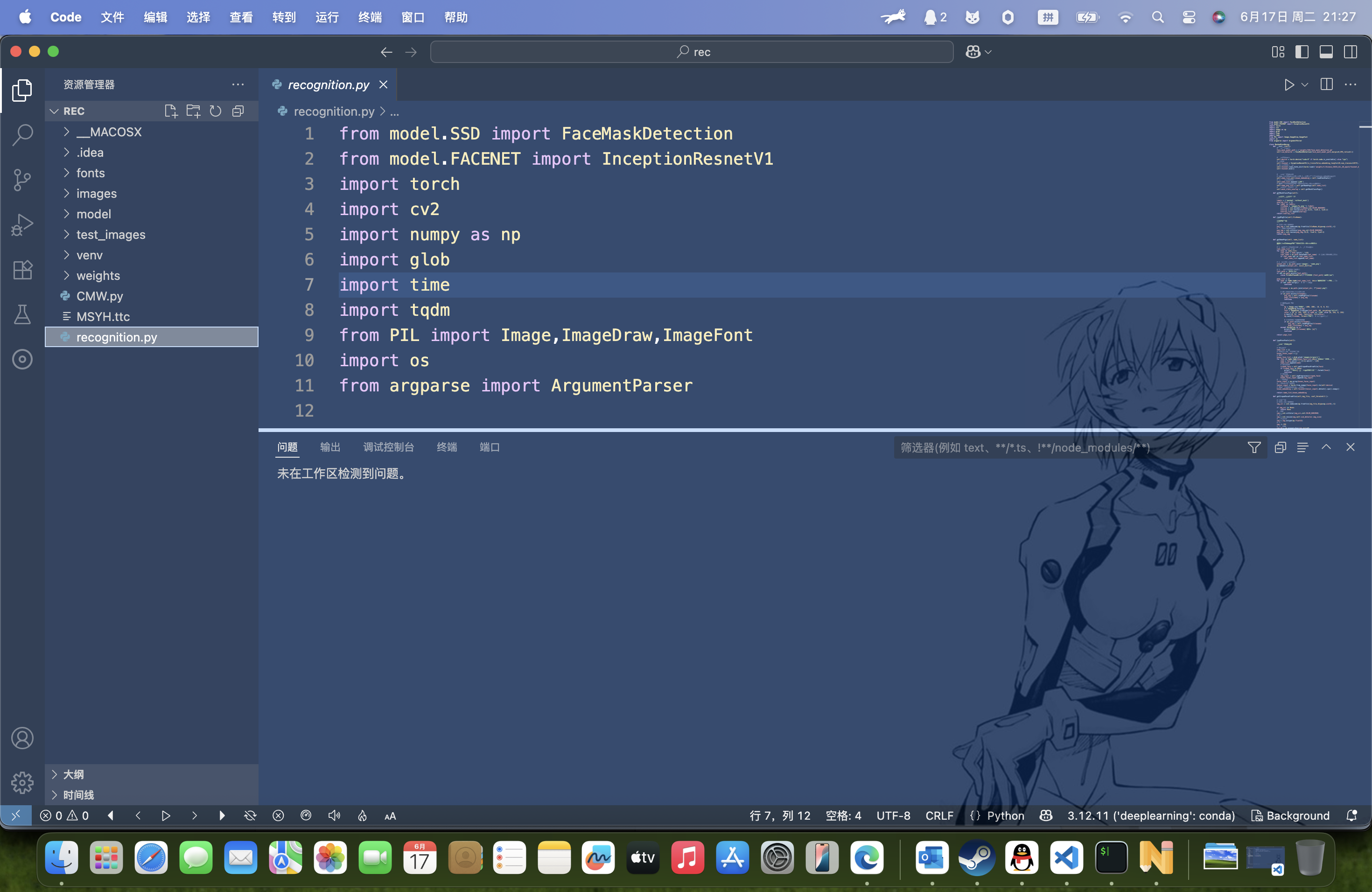
Task: Expand the 大纲 outline section
Action: click(151, 774)
